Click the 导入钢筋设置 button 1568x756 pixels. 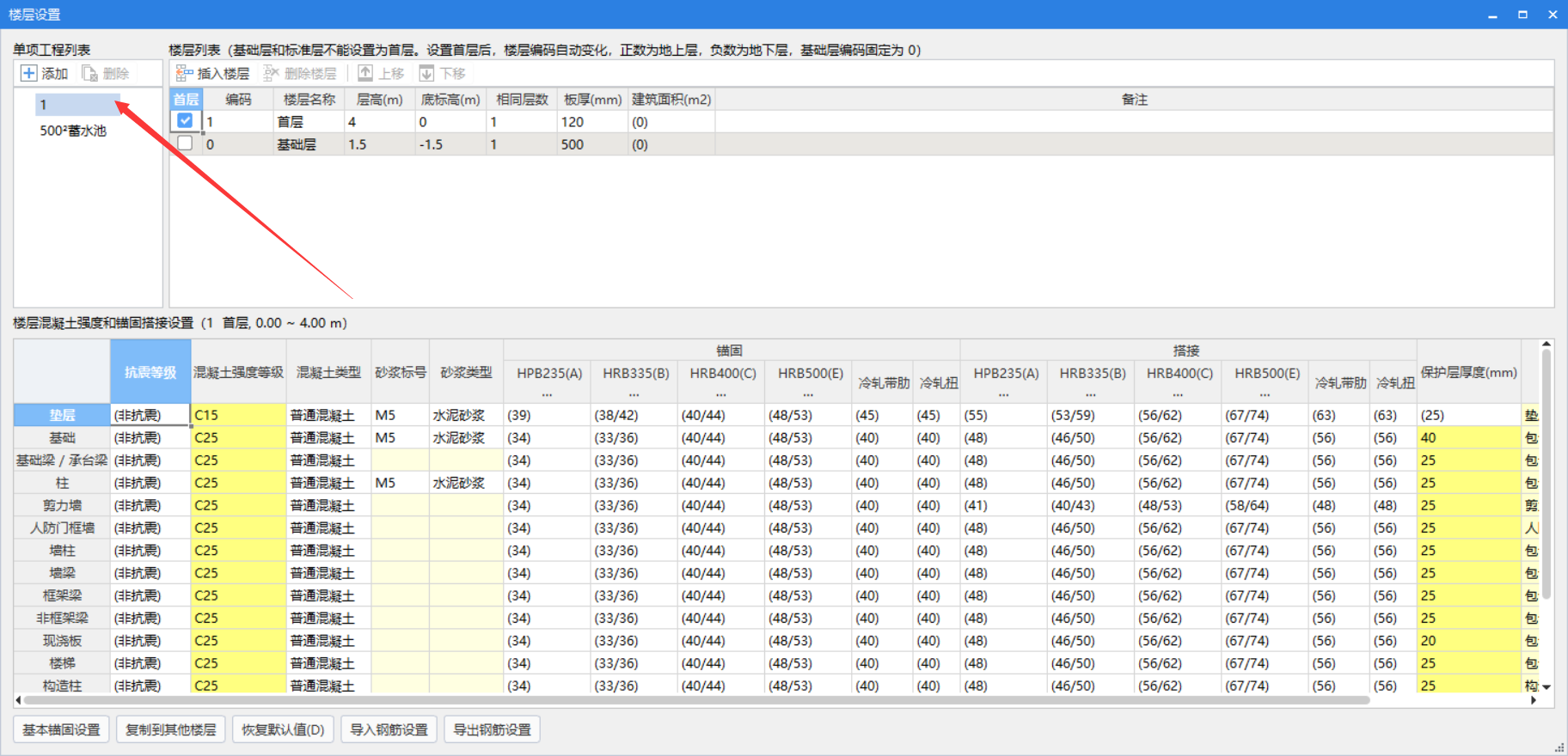[x=389, y=729]
